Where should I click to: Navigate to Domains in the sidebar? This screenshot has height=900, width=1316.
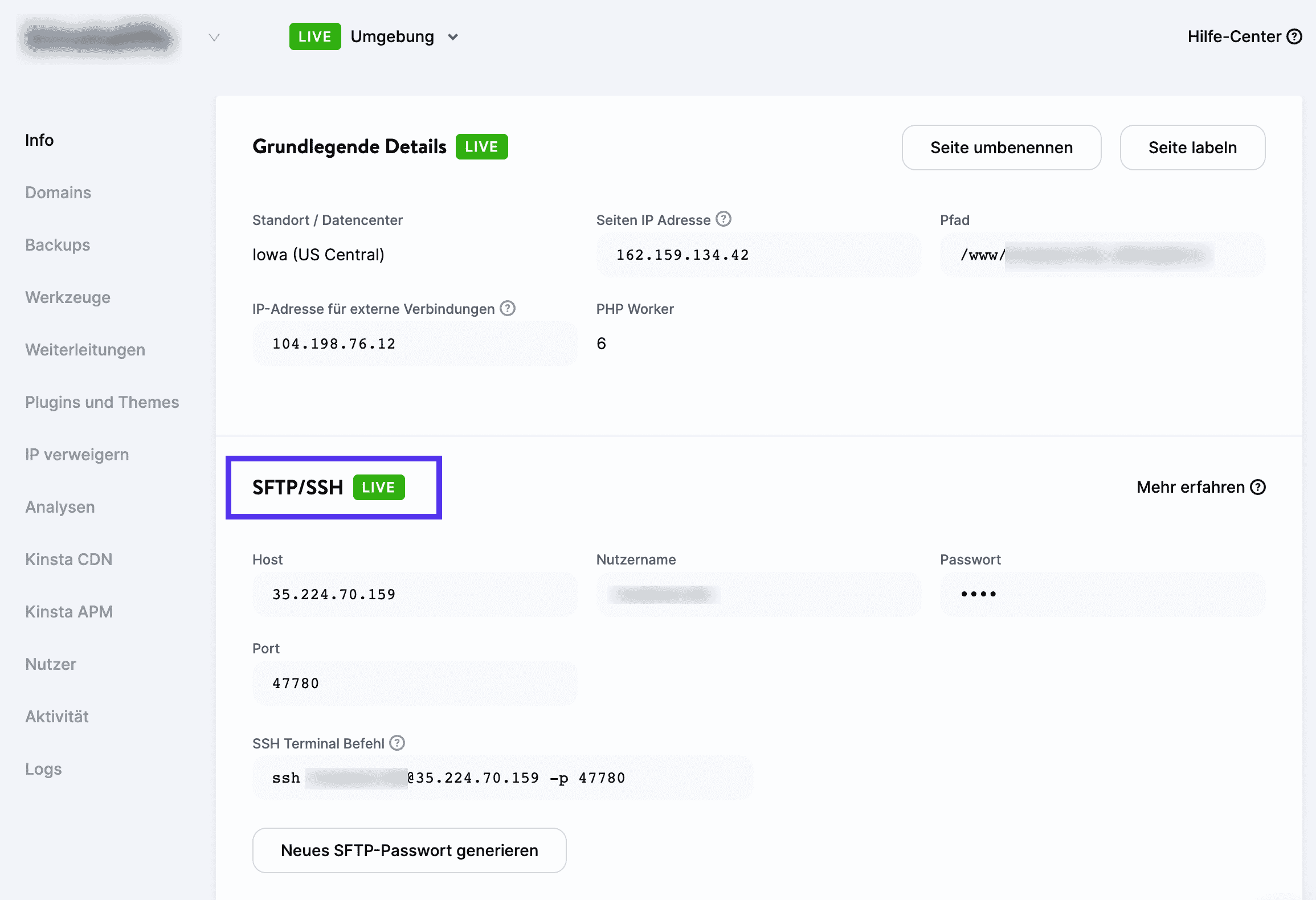(58, 193)
